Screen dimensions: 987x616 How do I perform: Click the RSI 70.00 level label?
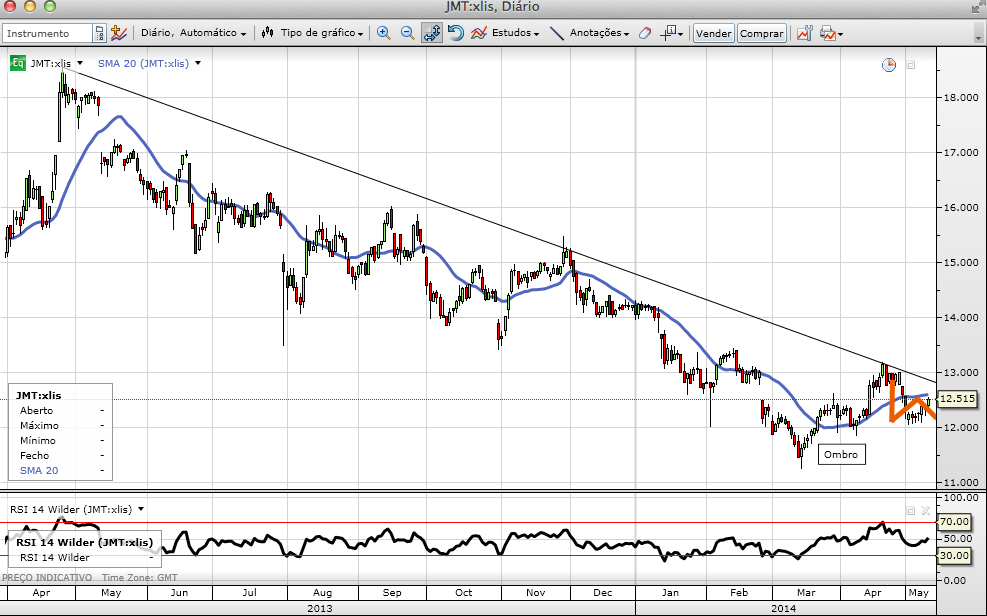tap(954, 521)
